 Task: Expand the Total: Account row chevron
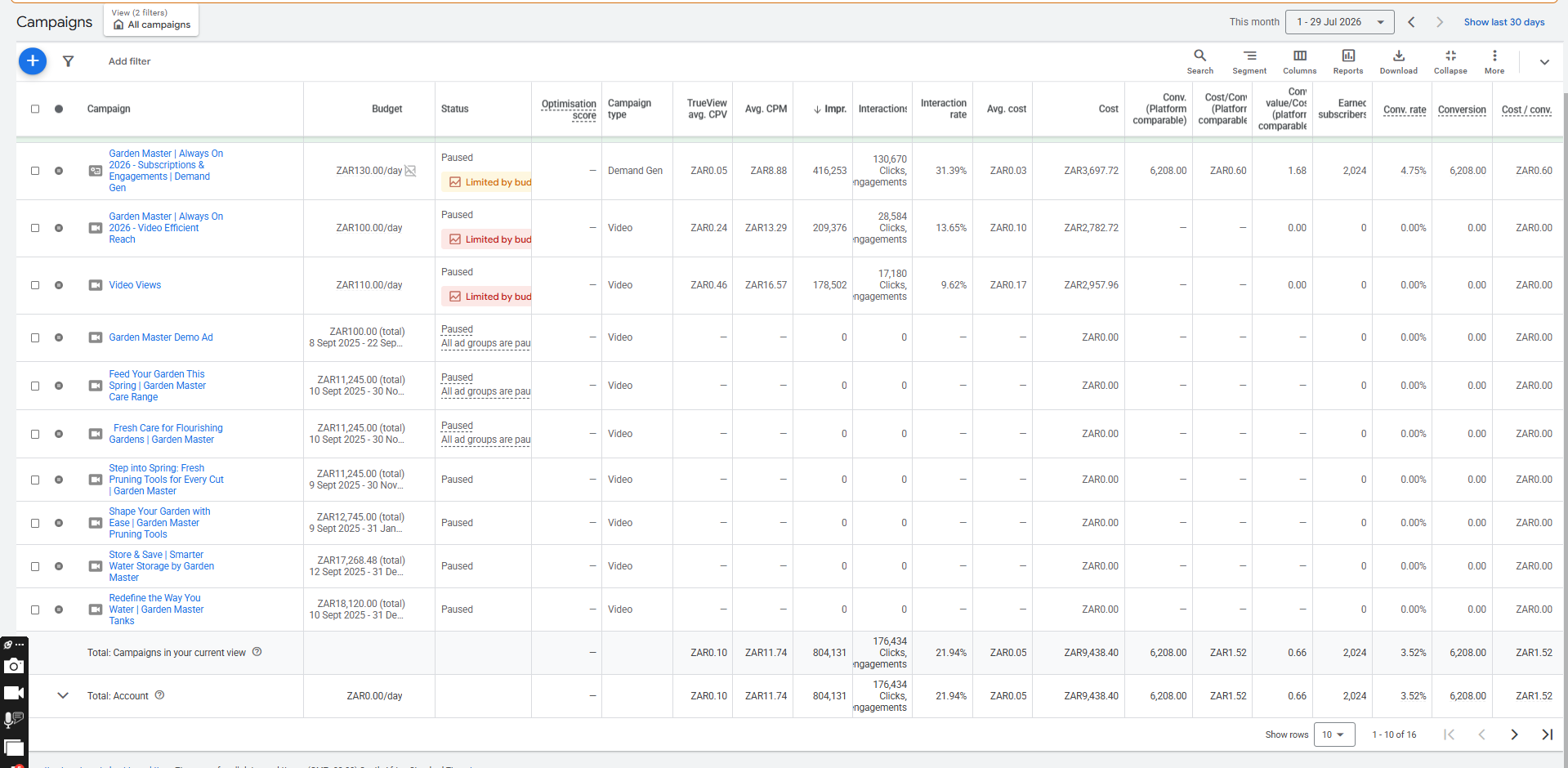[x=63, y=695]
